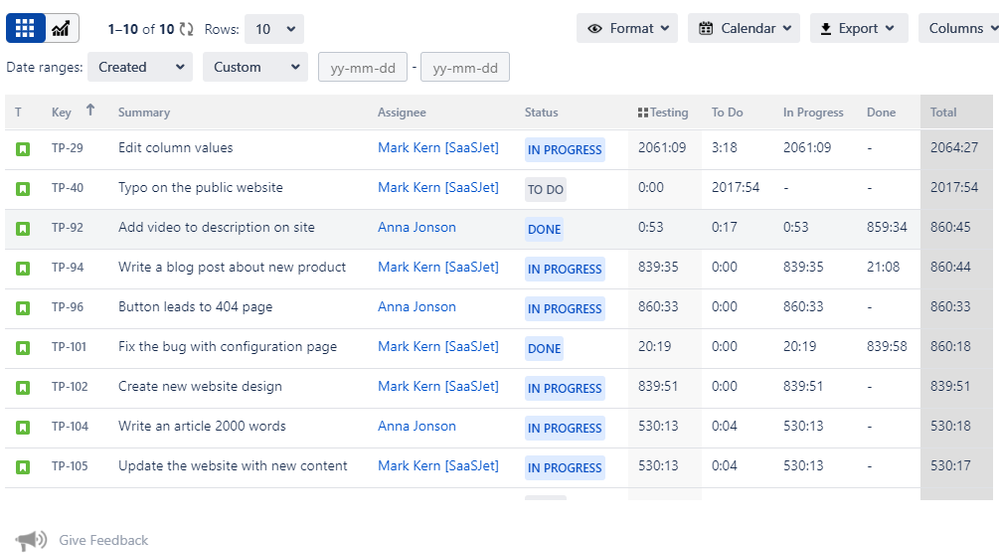
Task: Click summary 'Button leads to 404 page'
Action: tap(196, 307)
